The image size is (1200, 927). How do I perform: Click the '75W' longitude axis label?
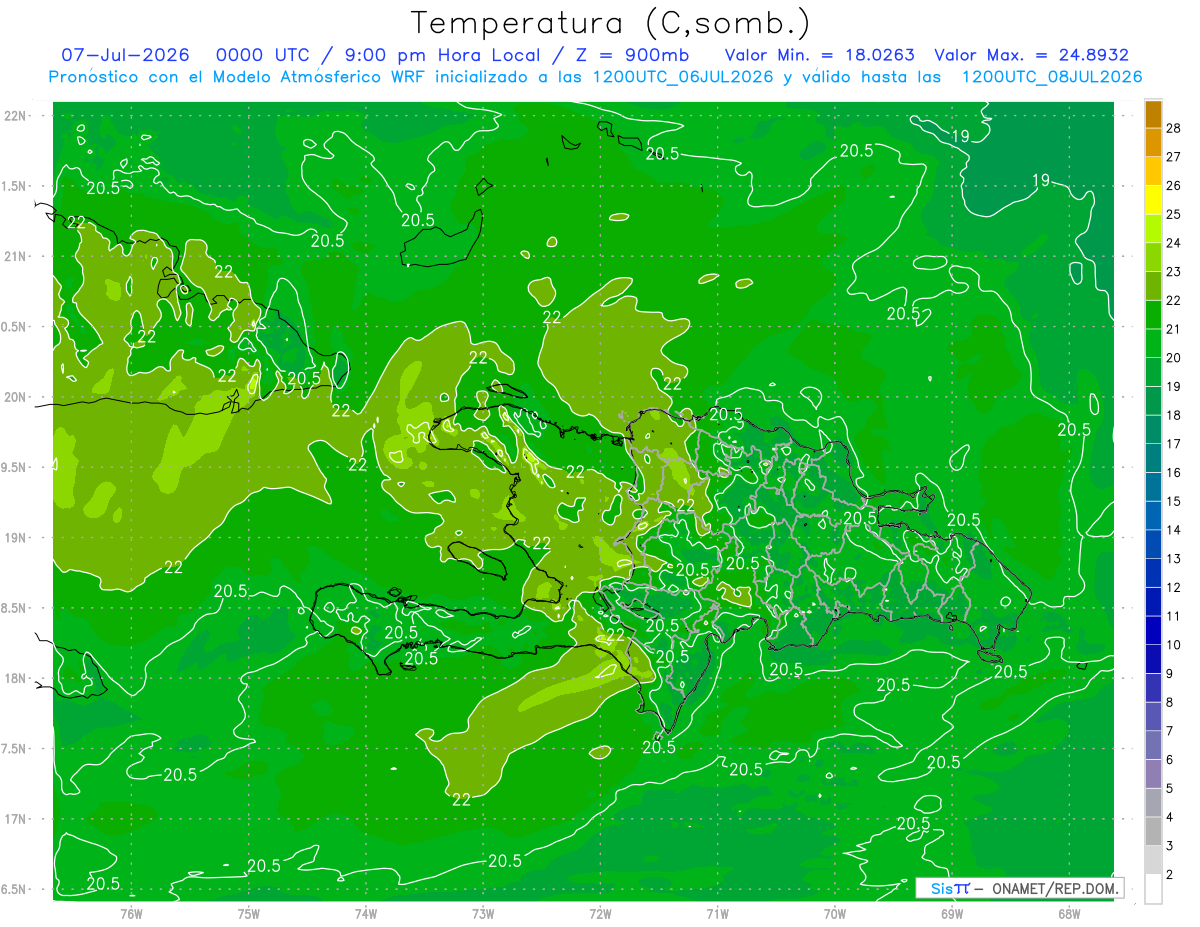pos(249,914)
